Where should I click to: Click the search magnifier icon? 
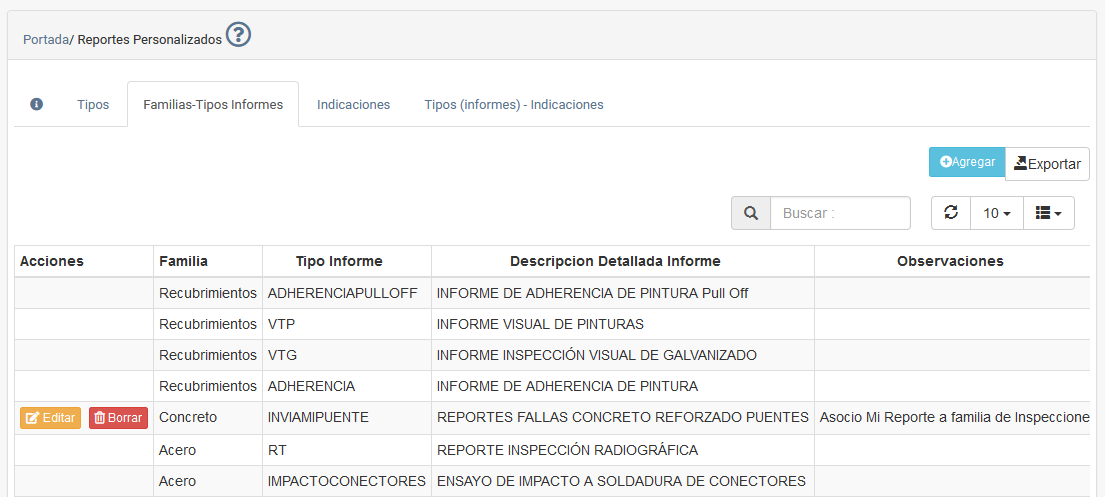(751, 213)
